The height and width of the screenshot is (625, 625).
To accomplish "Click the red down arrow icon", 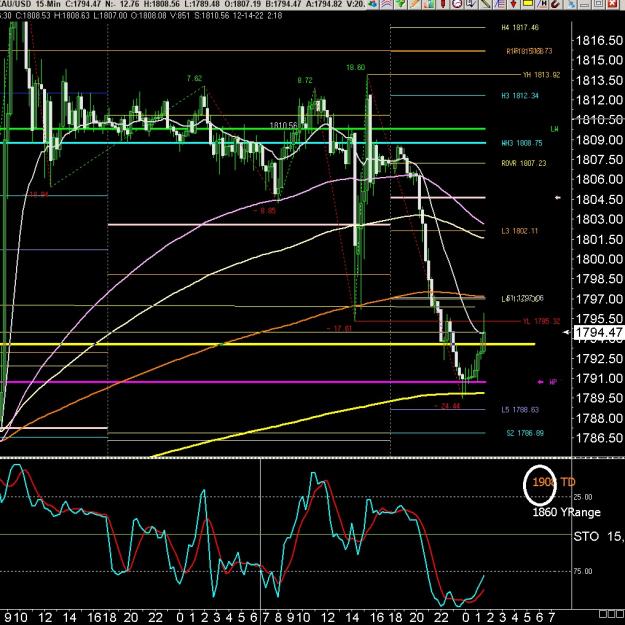I will (513, 4).
